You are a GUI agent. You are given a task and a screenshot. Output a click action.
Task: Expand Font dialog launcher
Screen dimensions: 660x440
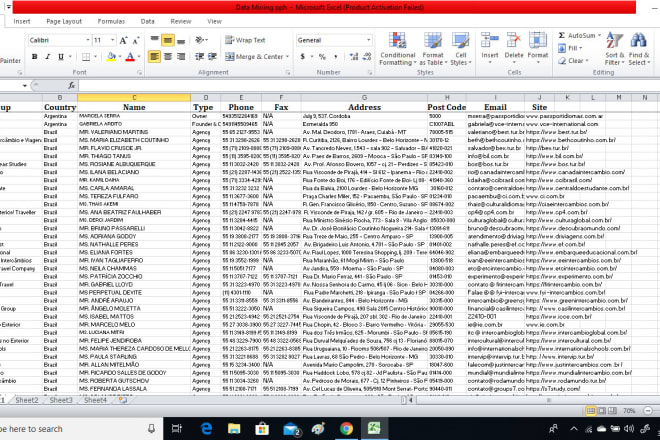pyautogui.click(x=139, y=72)
